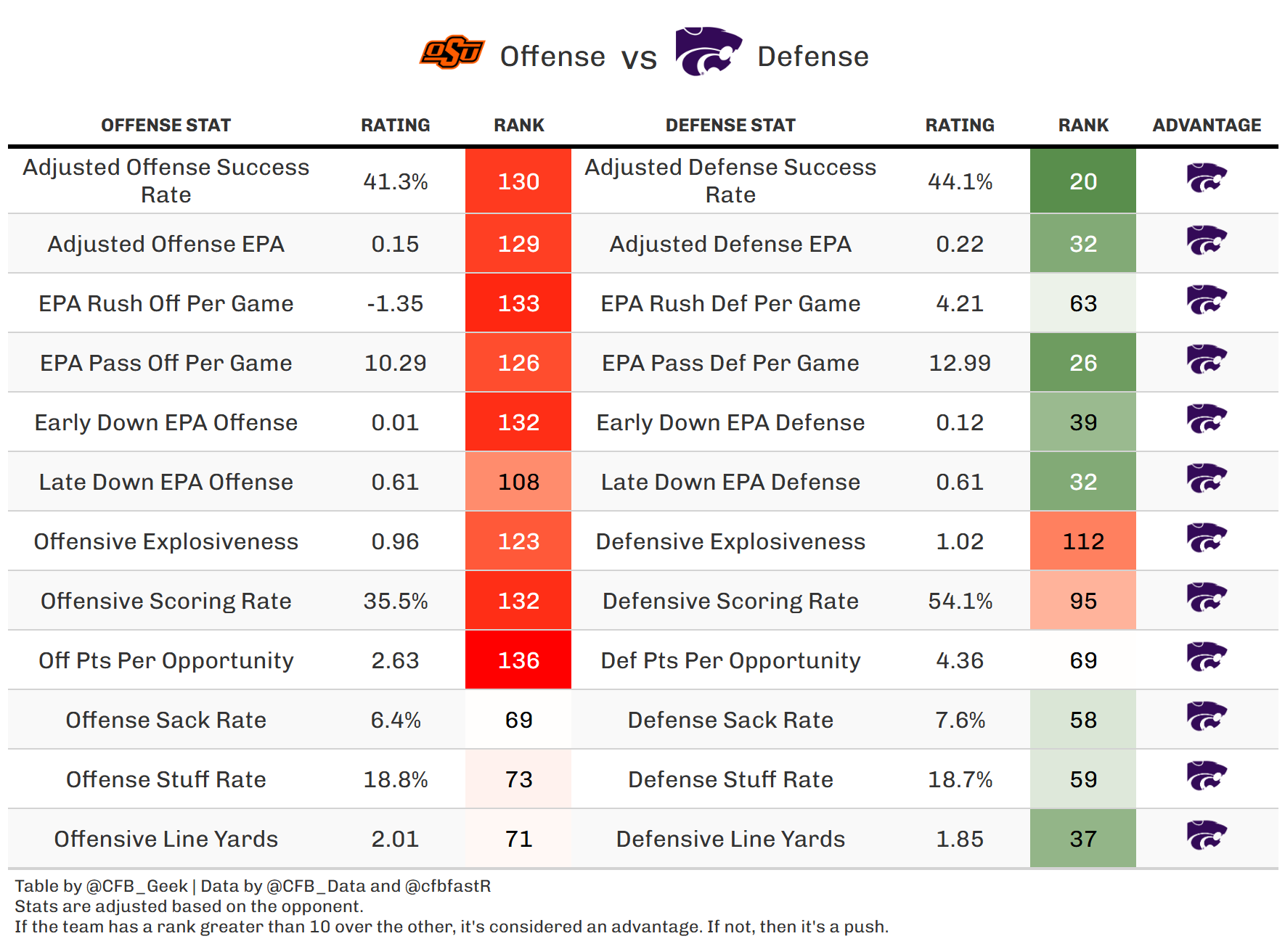
Task: Click the orange rank 112 cell
Action: pos(1082,541)
